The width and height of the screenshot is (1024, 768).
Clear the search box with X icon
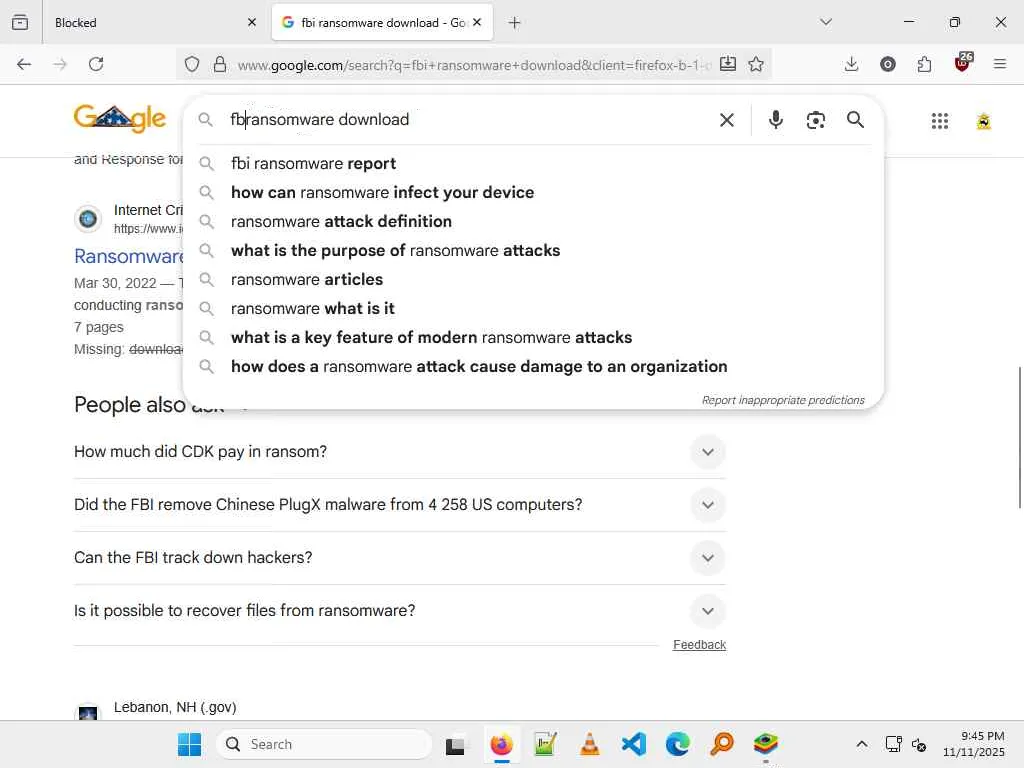click(x=727, y=120)
